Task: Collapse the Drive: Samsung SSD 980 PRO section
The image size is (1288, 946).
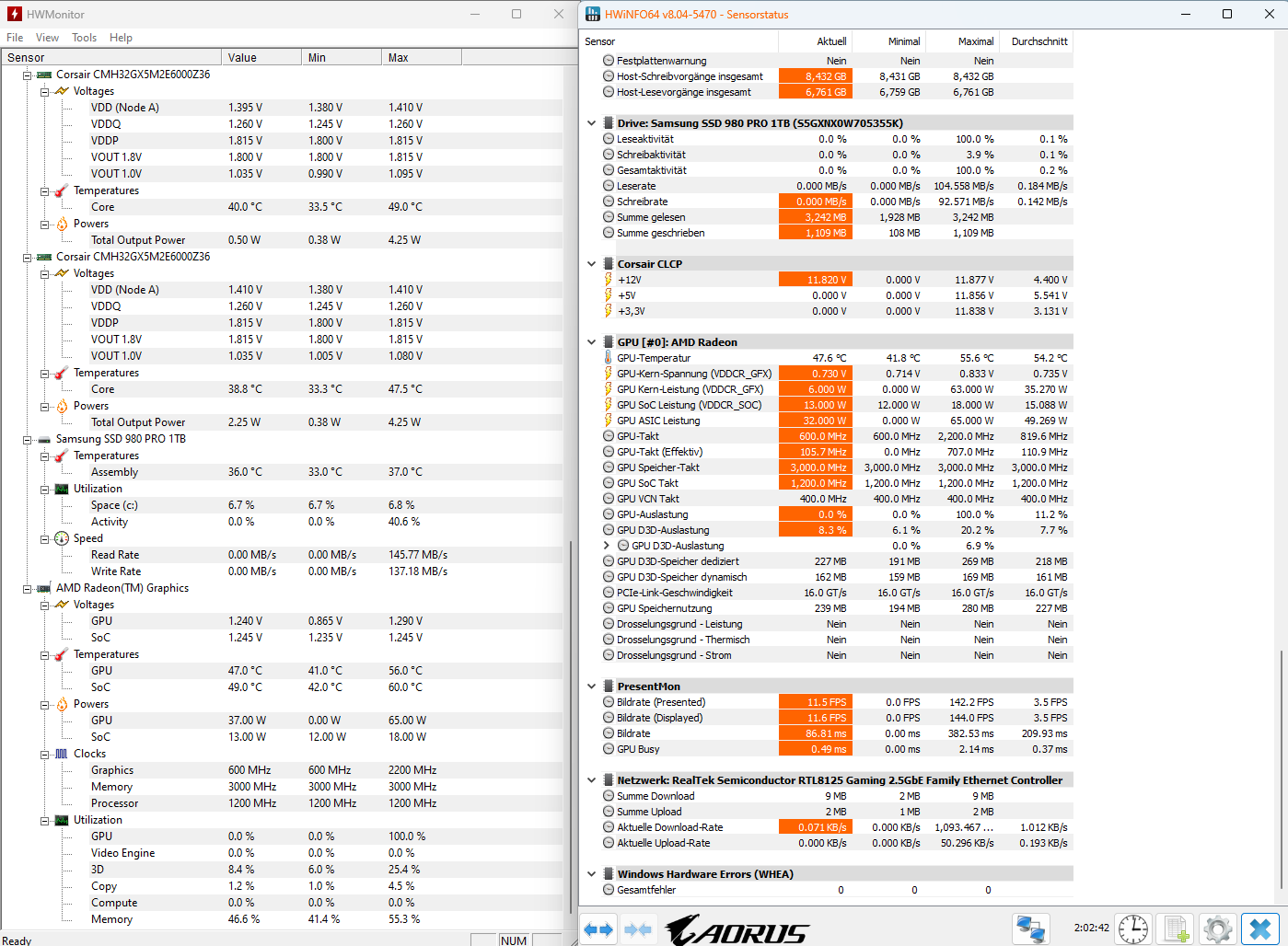Action: (x=591, y=123)
